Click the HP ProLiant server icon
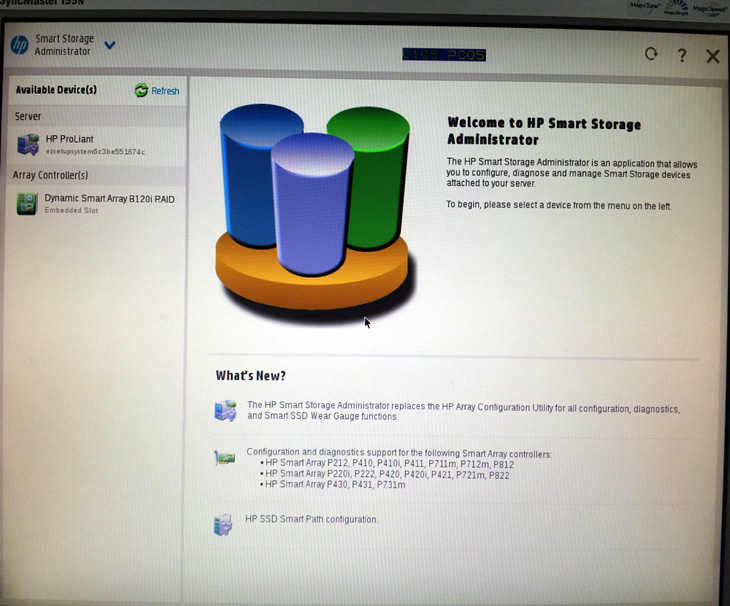This screenshot has height=606, width=730. [28, 144]
